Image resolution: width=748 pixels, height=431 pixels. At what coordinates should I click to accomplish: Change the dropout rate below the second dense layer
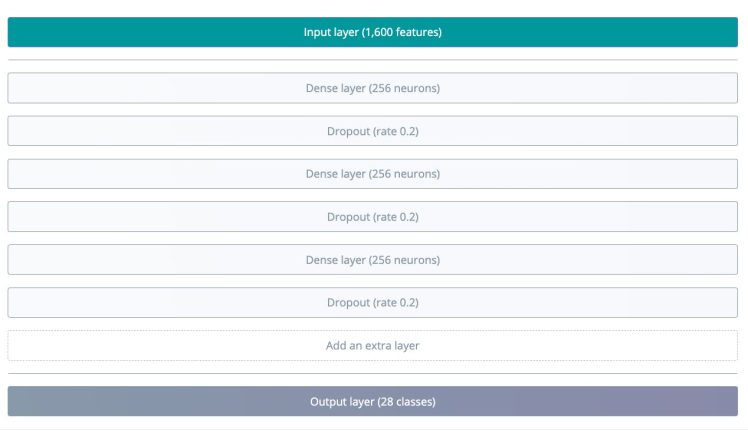[x=373, y=217]
